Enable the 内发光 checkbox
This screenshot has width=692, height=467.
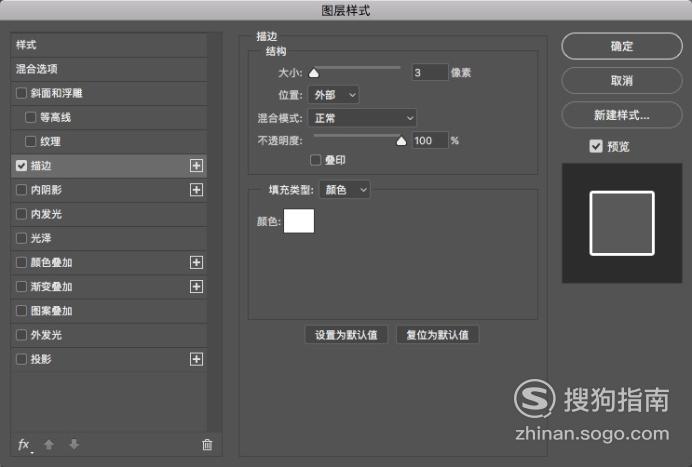21,214
